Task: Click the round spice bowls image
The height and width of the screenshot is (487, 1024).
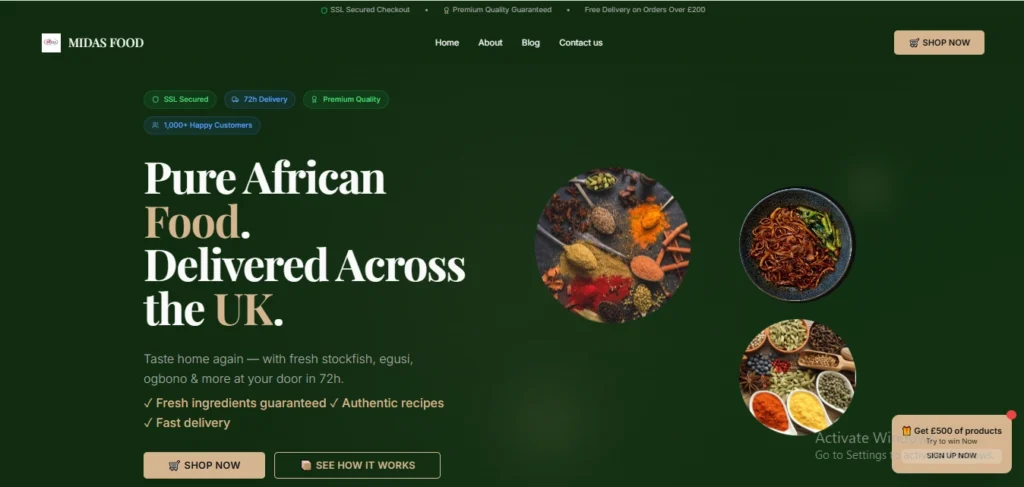Action: [797, 377]
